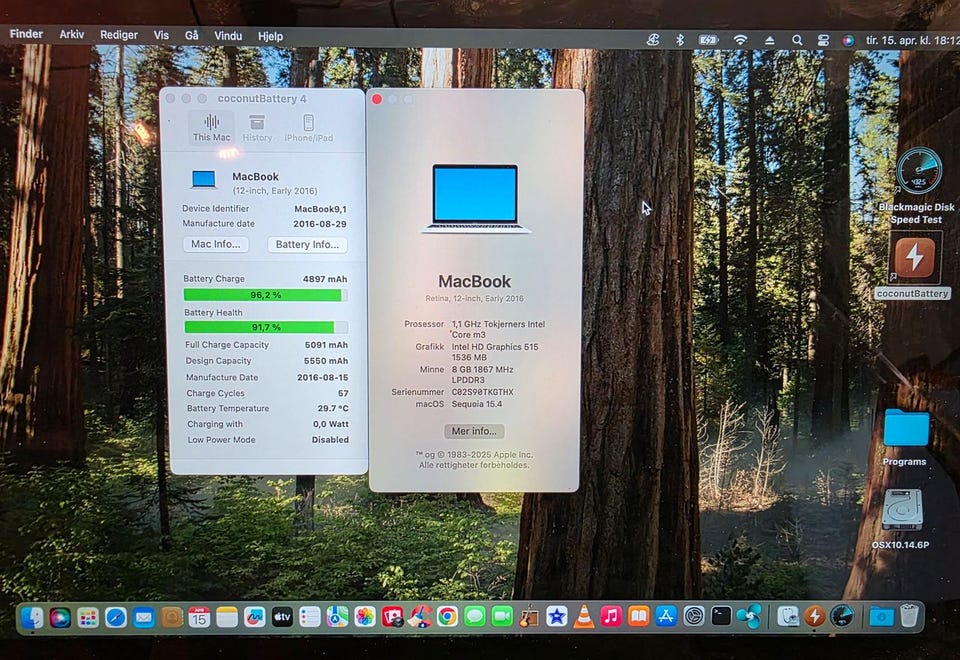Open Calendar from the Dock
The image size is (960, 660).
point(199,617)
